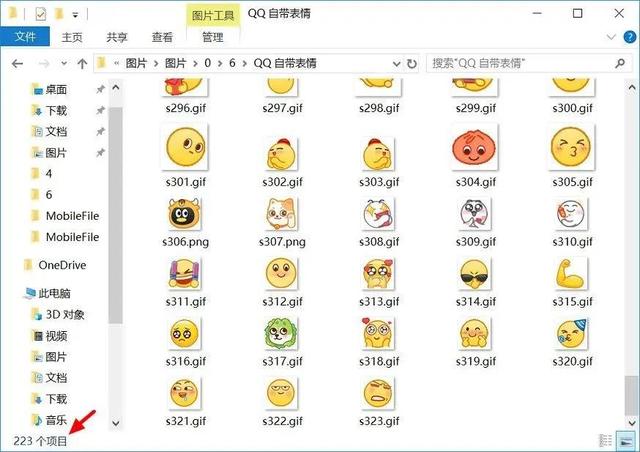The width and height of the screenshot is (640, 452).
Task: Open the 文件 menu
Action: click(25, 37)
